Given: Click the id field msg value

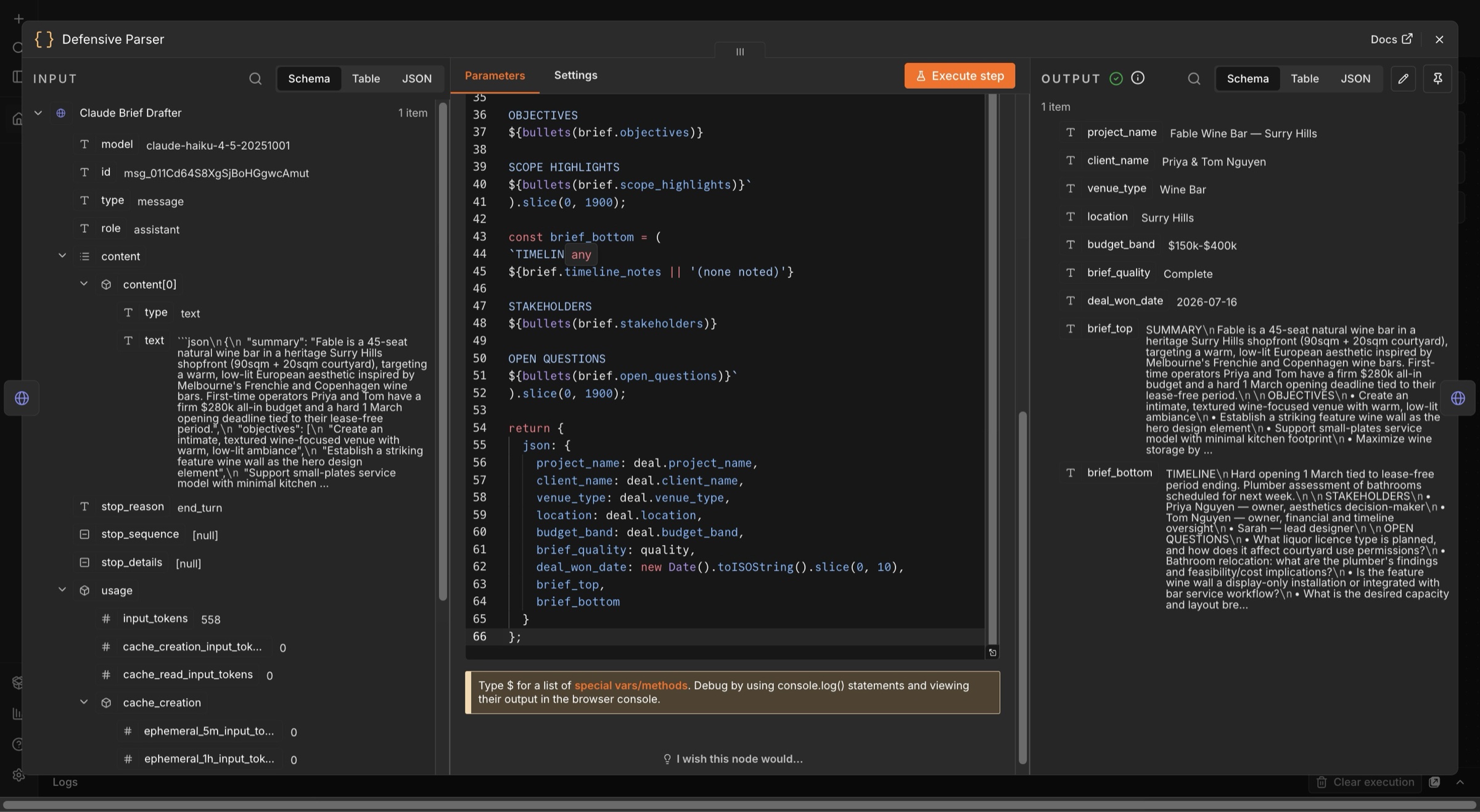Looking at the screenshot, I should pyautogui.click(x=216, y=173).
